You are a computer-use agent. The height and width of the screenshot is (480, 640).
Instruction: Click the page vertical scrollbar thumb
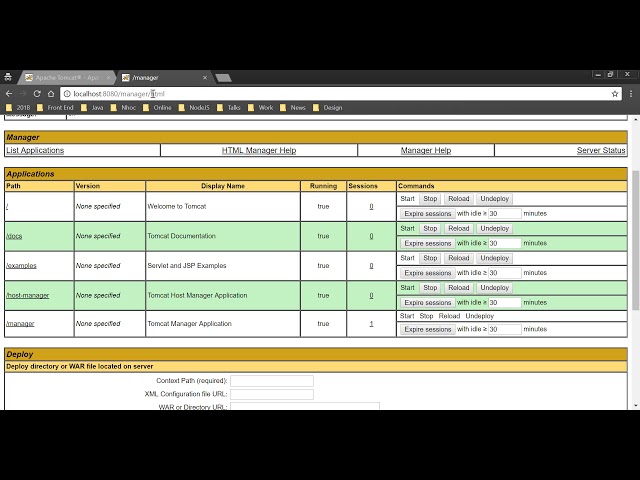(x=635, y=240)
